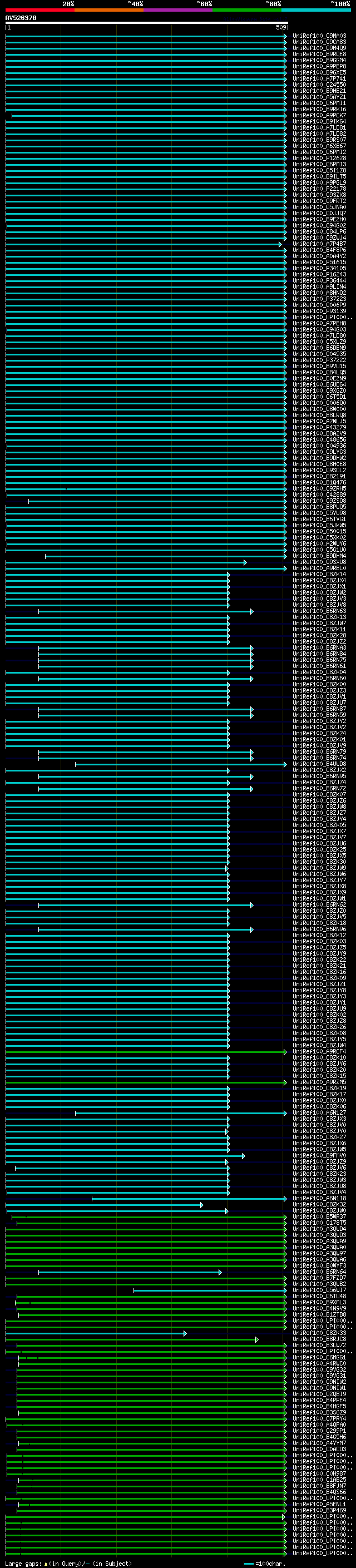Open hit UniRef100_Q9SXU8
The image size is (356, 1568).
tap(319, 562)
